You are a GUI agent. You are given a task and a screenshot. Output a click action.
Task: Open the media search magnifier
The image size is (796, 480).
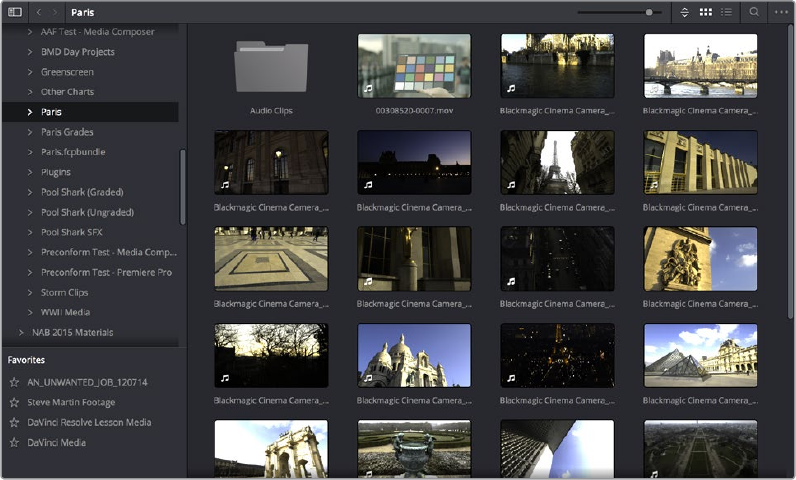754,12
